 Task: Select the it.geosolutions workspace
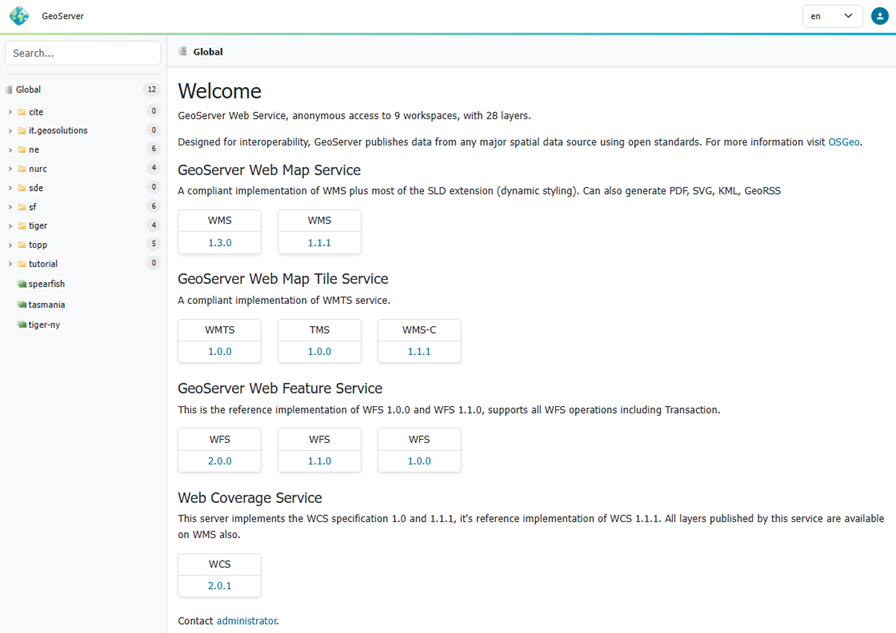pos(58,131)
